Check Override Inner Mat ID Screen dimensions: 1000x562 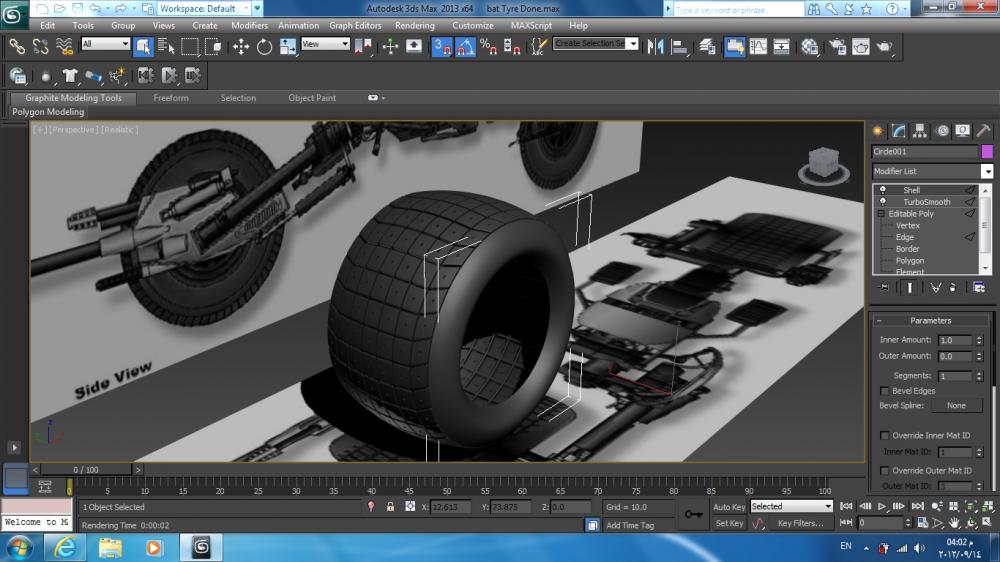[884, 436]
